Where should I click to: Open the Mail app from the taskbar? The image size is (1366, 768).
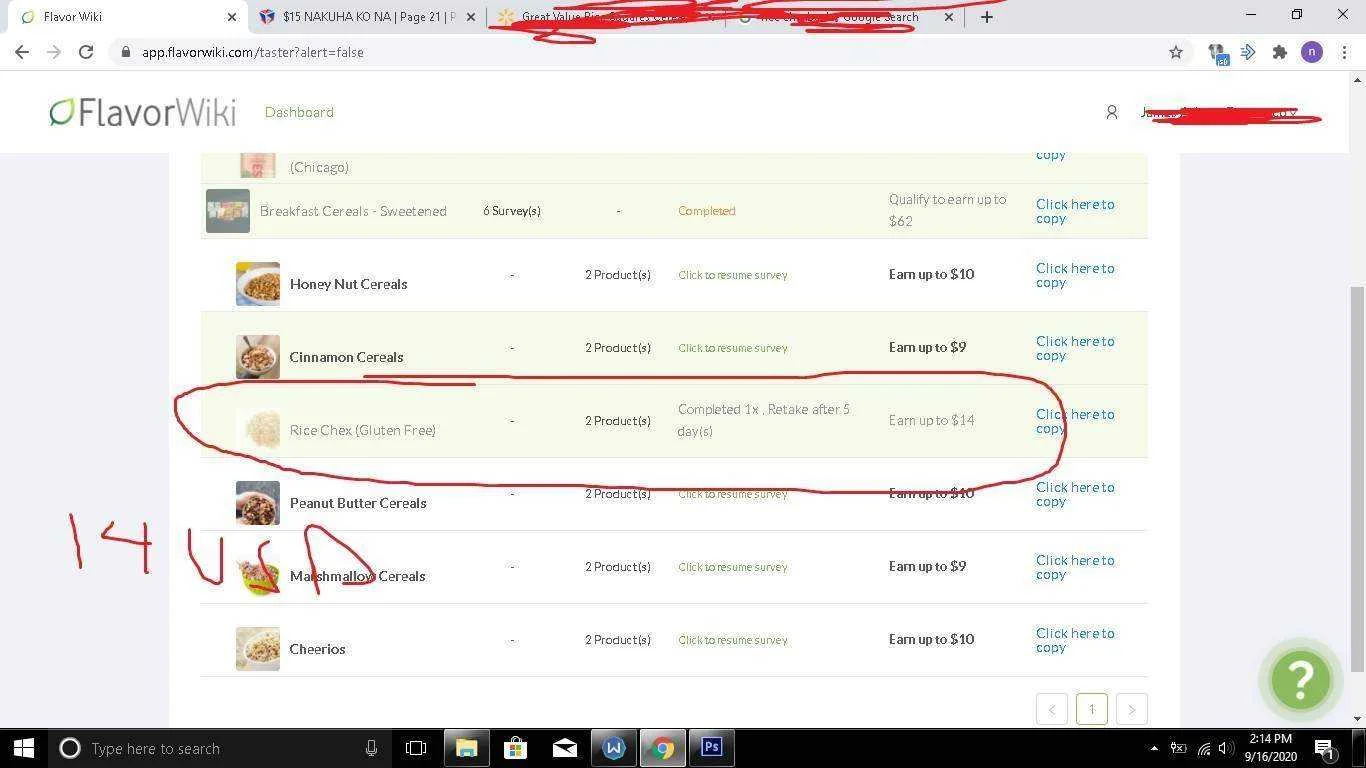click(x=564, y=748)
